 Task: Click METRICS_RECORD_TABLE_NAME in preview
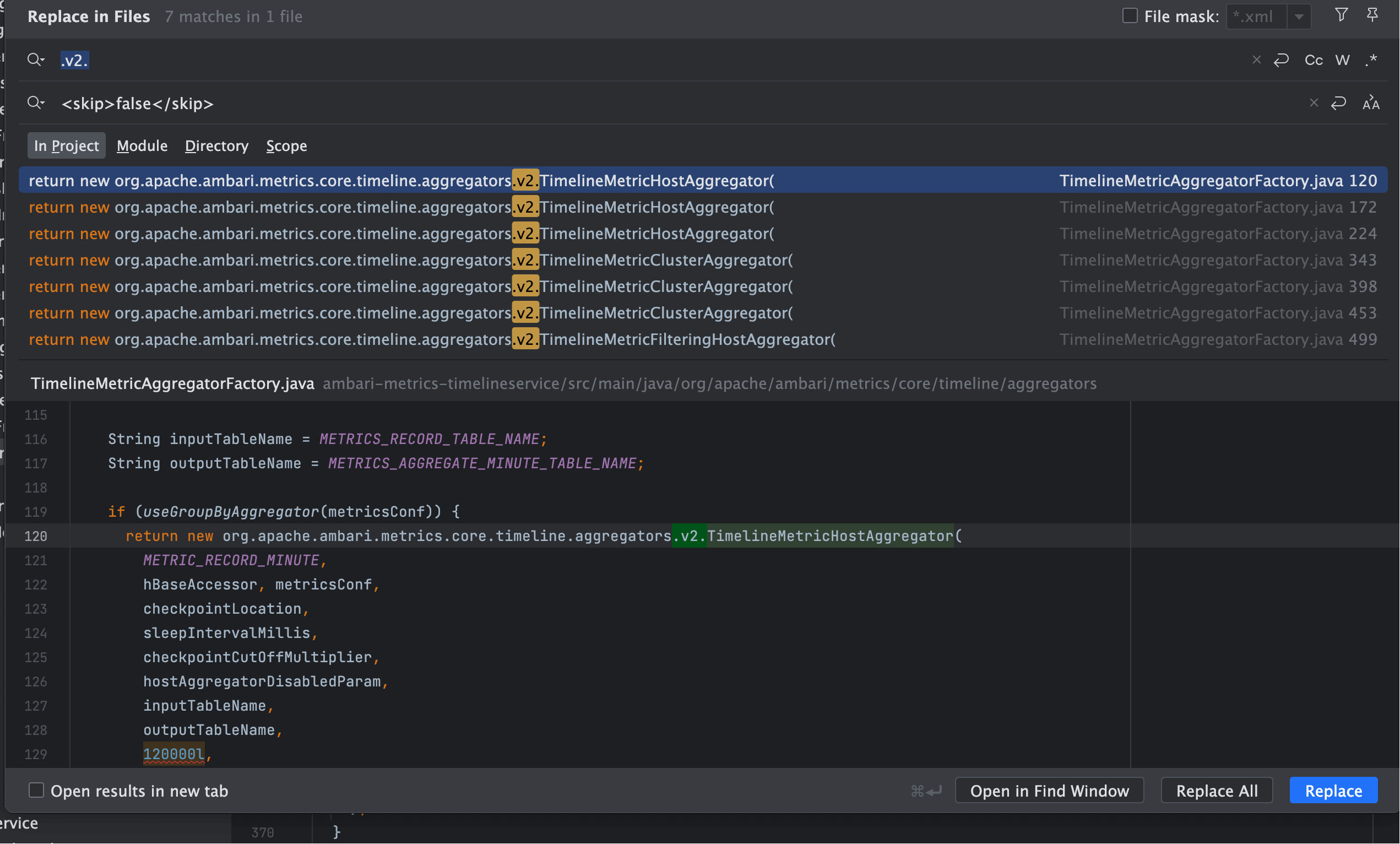tap(429, 439)
